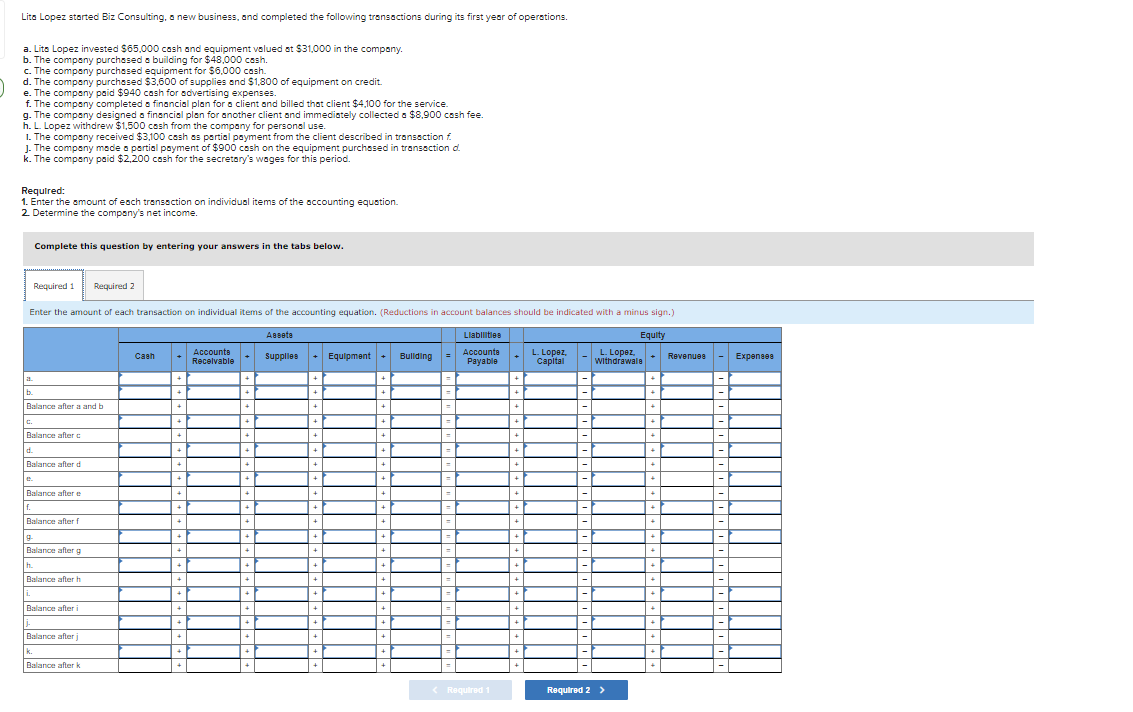Select the Cash field in row e.
Image resolution: width=1133 pixels, height=712 pixels.
pyautogui.click(x=145, y=479)
